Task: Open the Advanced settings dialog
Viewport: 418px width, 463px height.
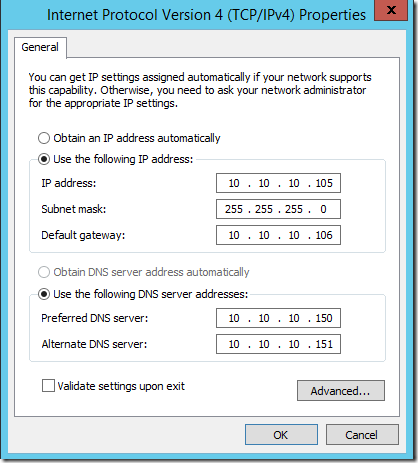Action: tap(341, 390)
